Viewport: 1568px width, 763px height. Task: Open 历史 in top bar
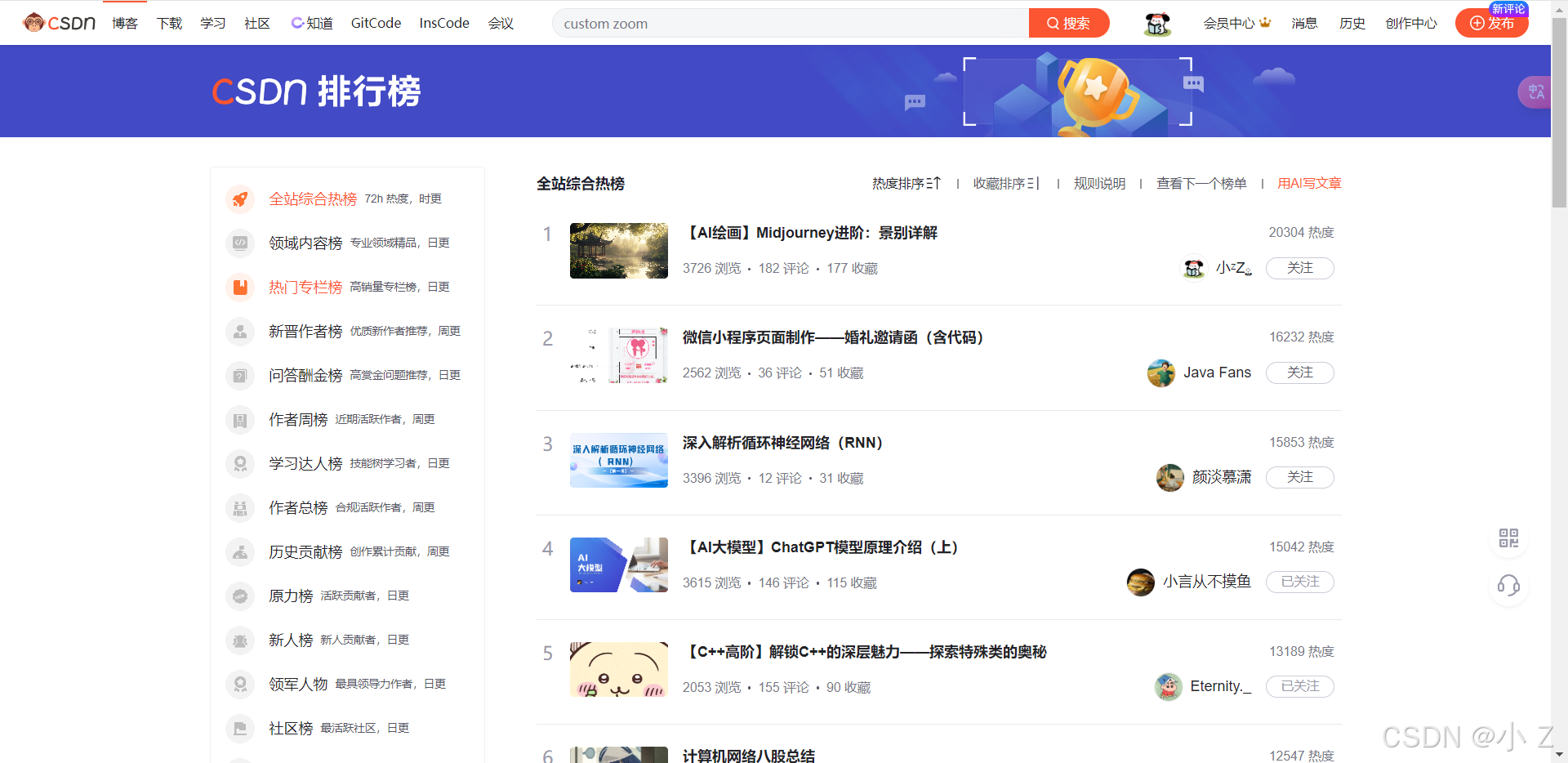click(1352, 23)
